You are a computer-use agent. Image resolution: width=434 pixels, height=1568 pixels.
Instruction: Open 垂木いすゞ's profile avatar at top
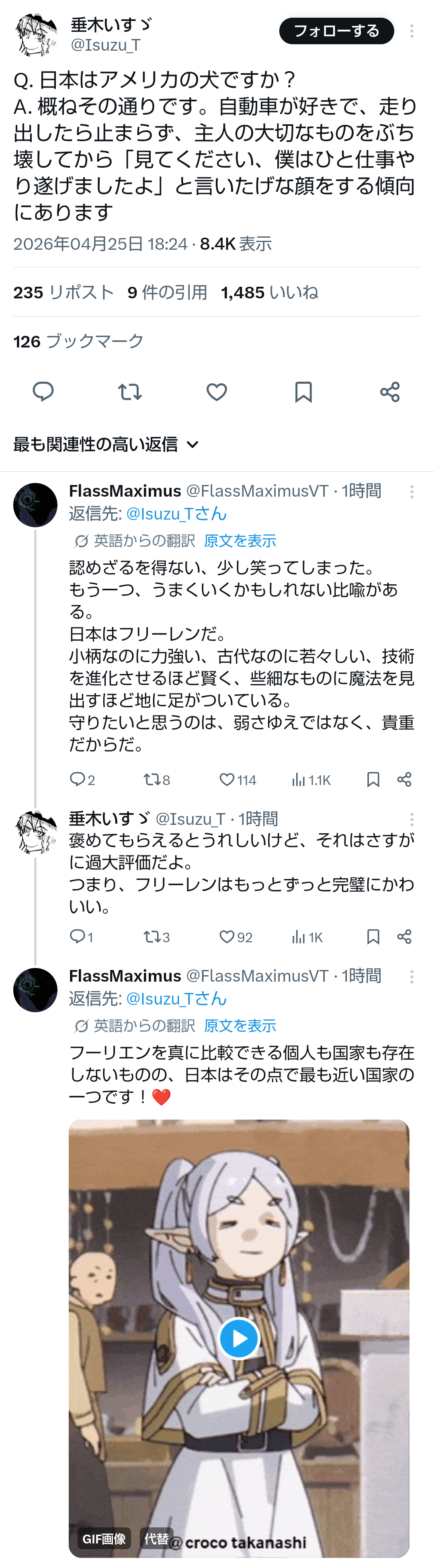coord(36,35)
